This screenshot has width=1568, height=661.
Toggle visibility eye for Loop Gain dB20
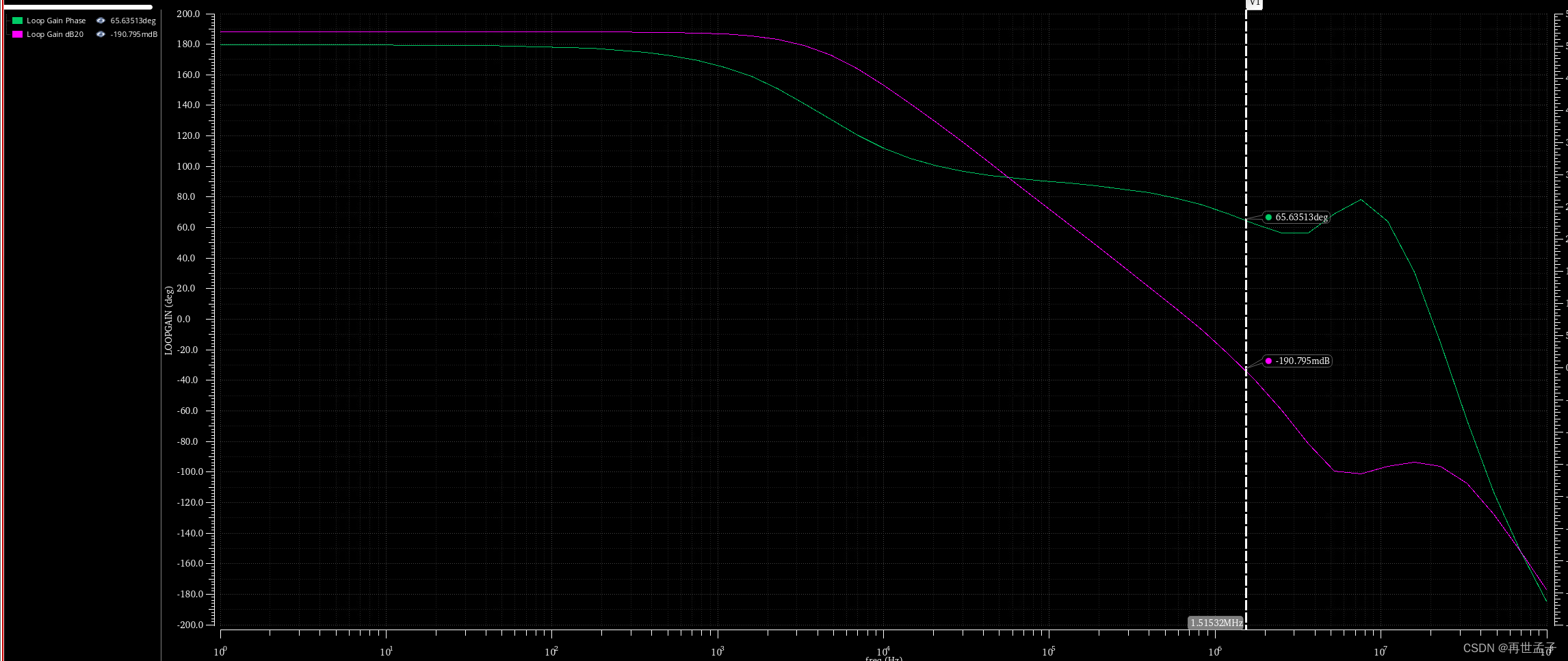point(101,34)
